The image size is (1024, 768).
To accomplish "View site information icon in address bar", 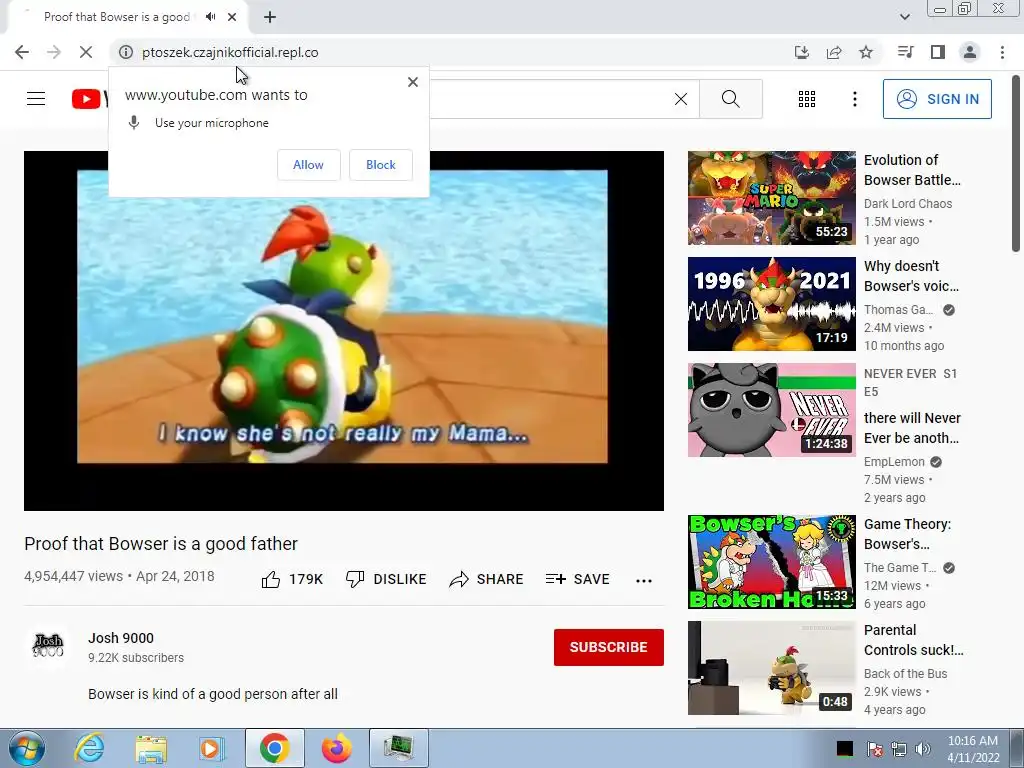I will pos(126,52).
